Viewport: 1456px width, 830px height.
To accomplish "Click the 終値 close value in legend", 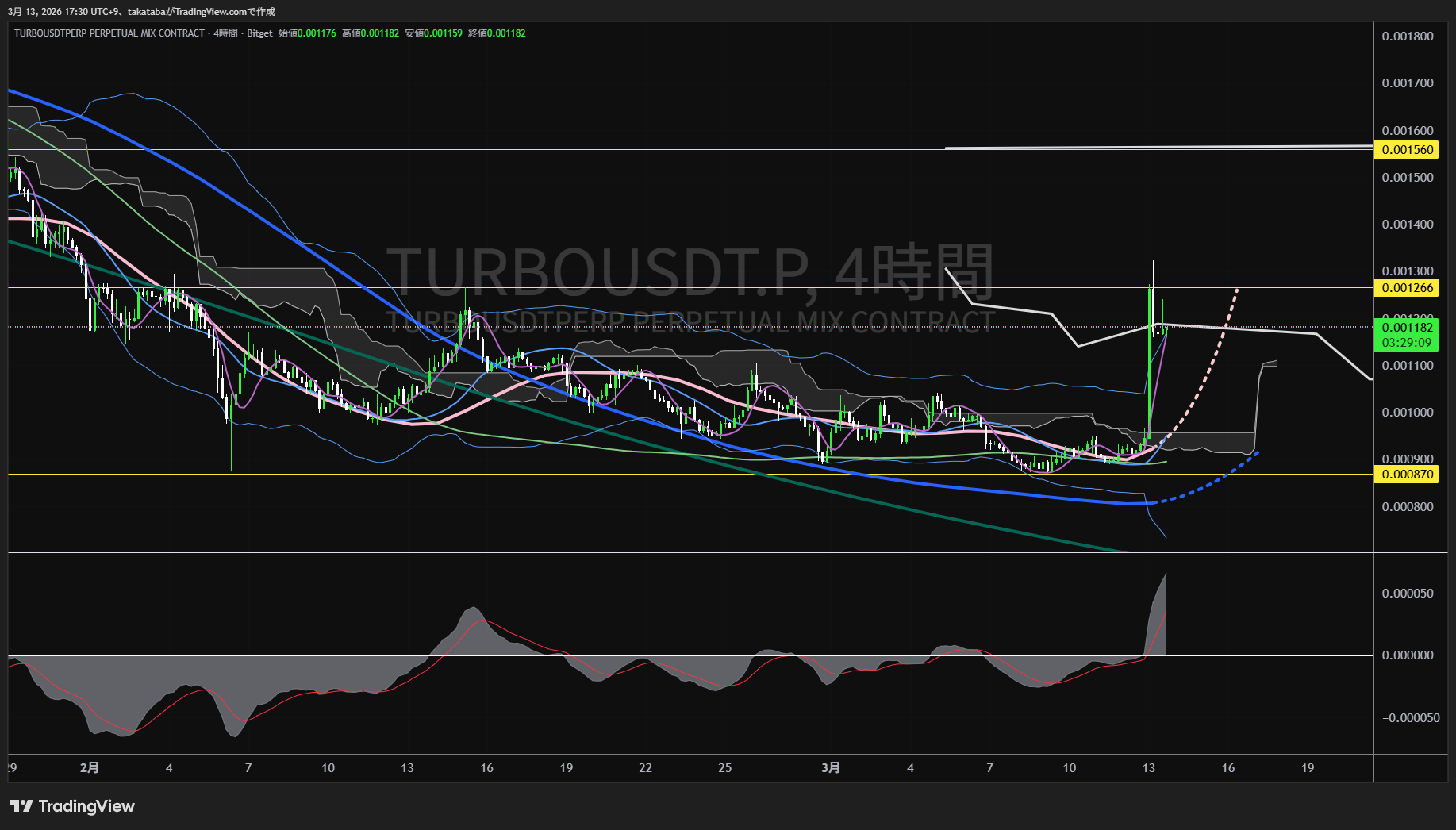I will tap(506, 33).
